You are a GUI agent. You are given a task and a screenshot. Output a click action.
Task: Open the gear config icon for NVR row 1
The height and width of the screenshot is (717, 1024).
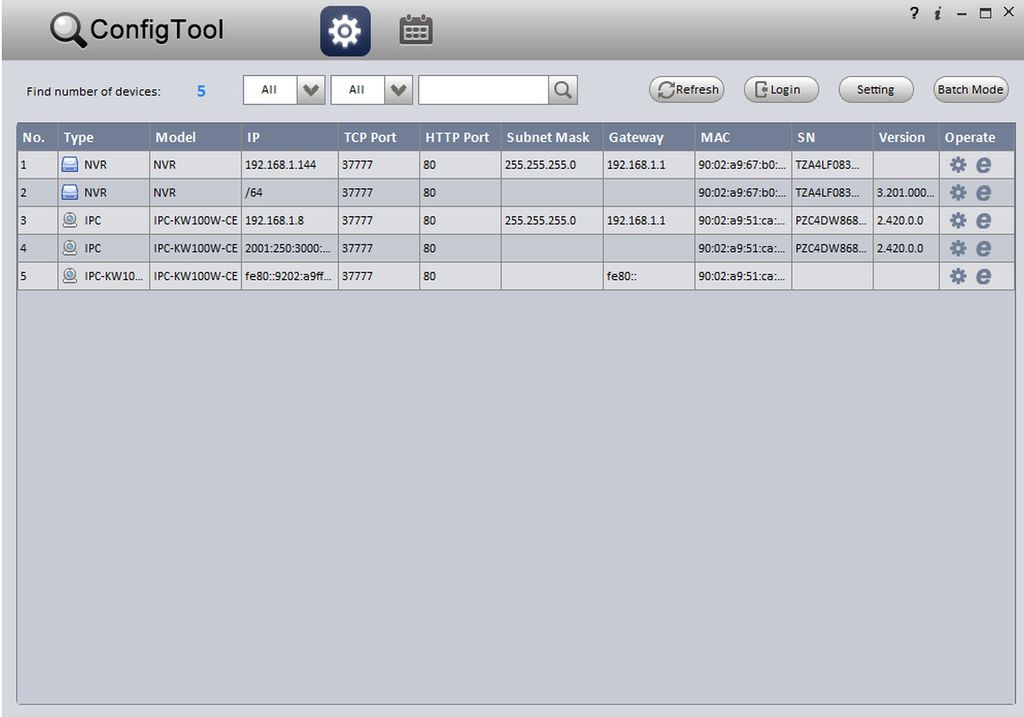[x=957, y=165]
